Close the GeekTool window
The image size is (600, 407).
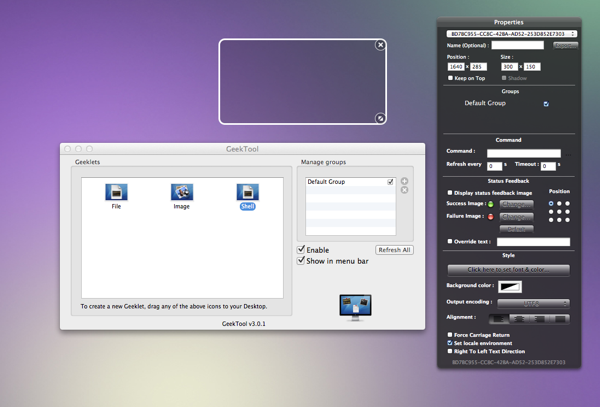click(x=68, y=149)
